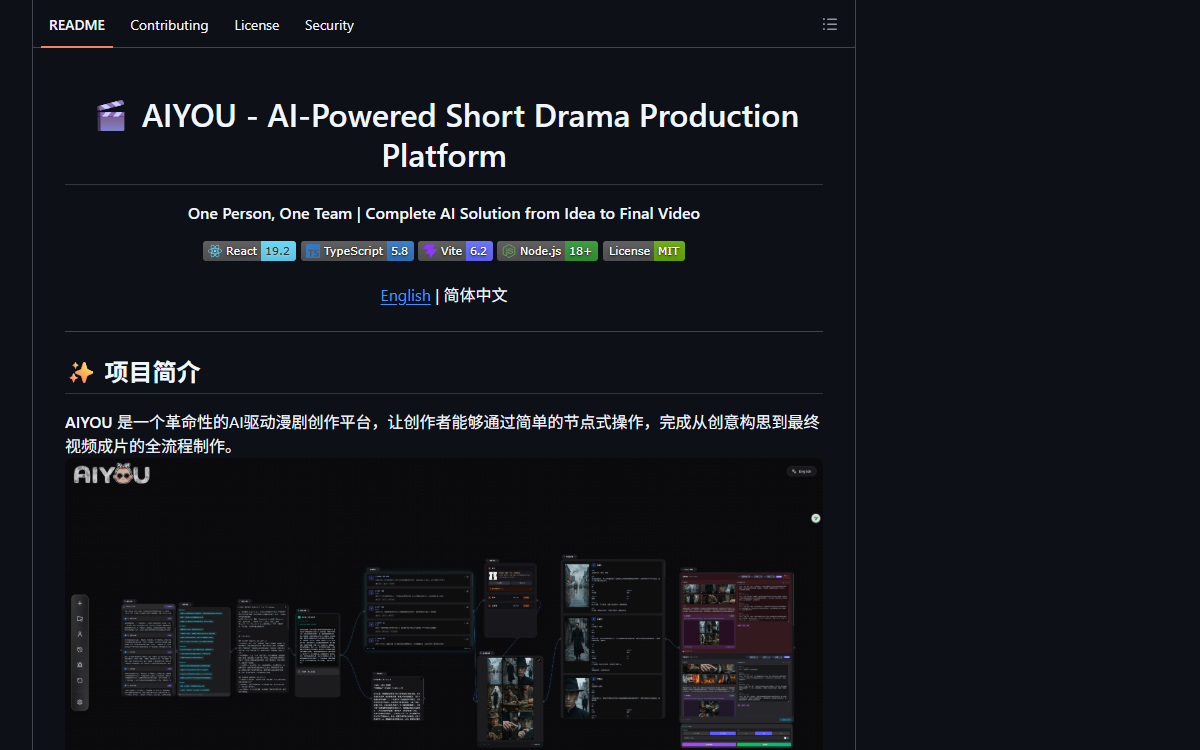The image size is (1200, 750).
Task: Click the gear icon in screenshot sidebar
Action: click(x=80, y=702)
